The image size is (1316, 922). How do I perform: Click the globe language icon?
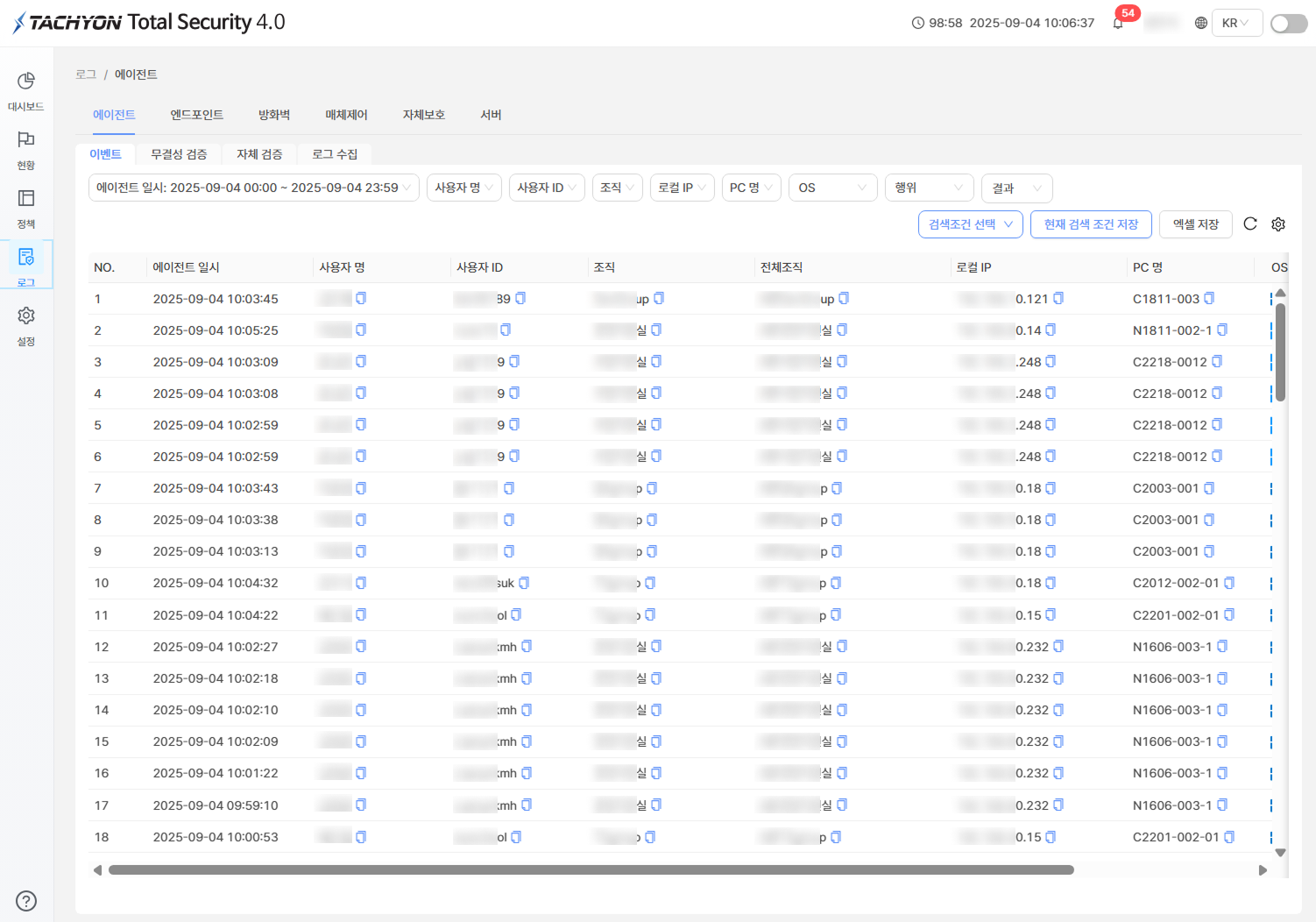click(1201, 23)
